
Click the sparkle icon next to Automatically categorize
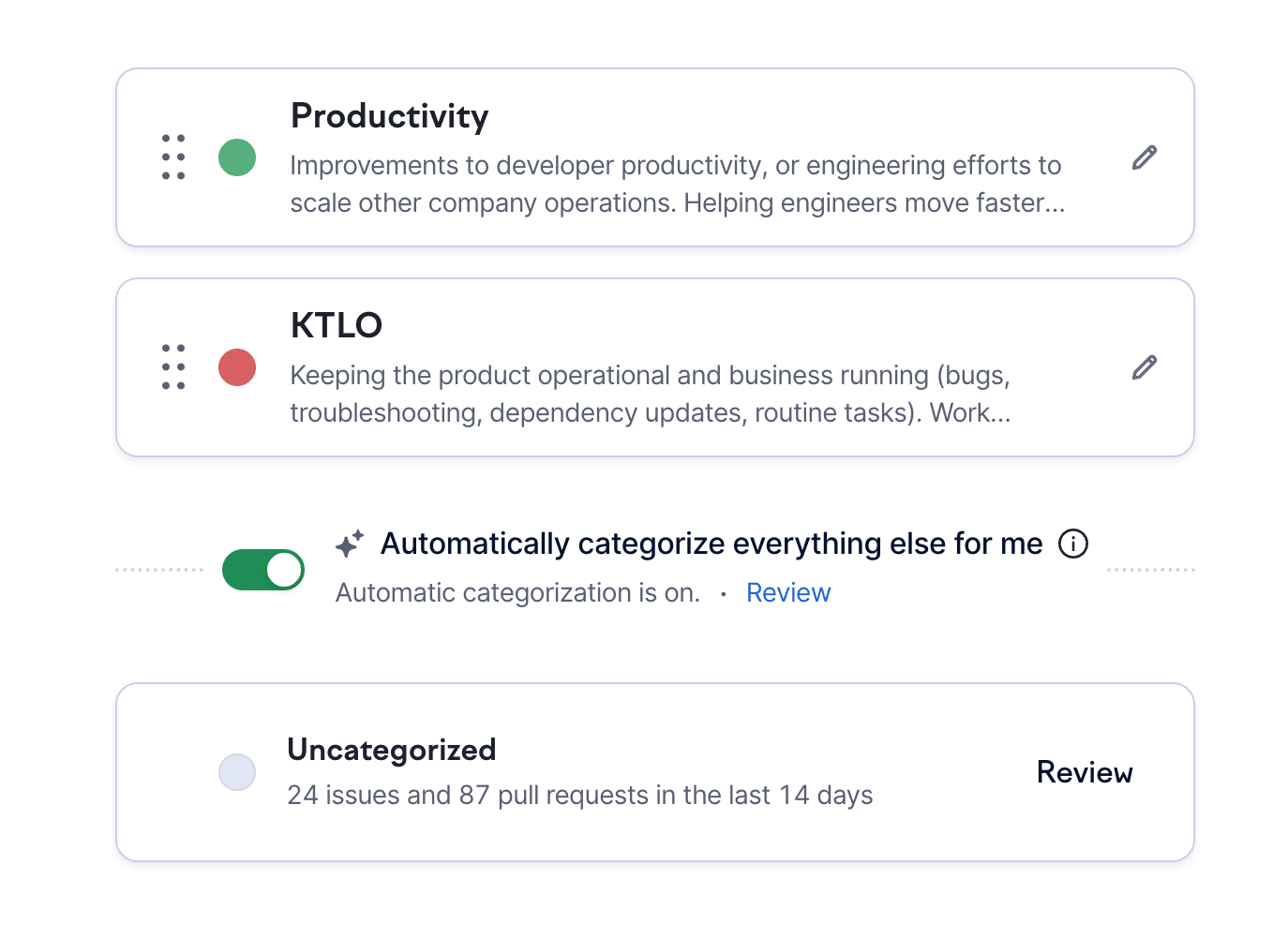click(x=350, y=544)
